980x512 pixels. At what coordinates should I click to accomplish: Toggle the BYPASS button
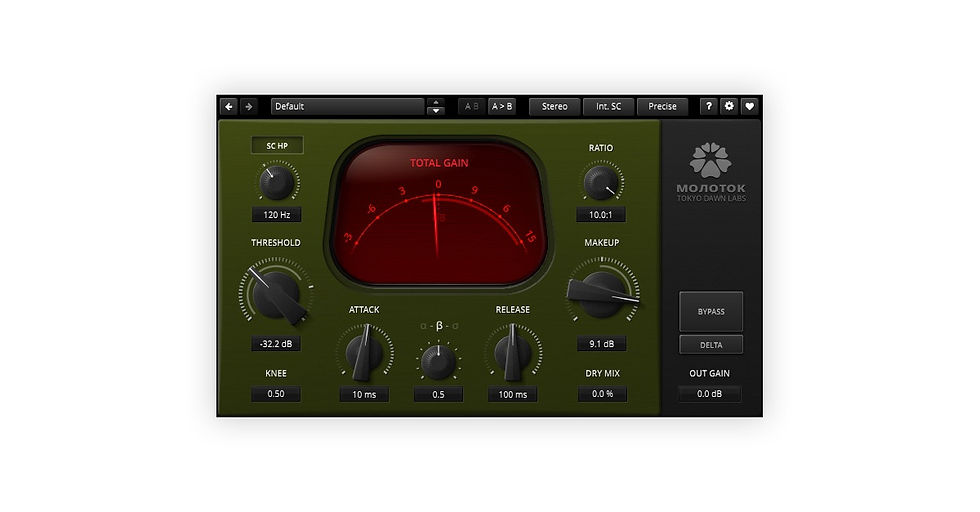click(x=711, y=311)
